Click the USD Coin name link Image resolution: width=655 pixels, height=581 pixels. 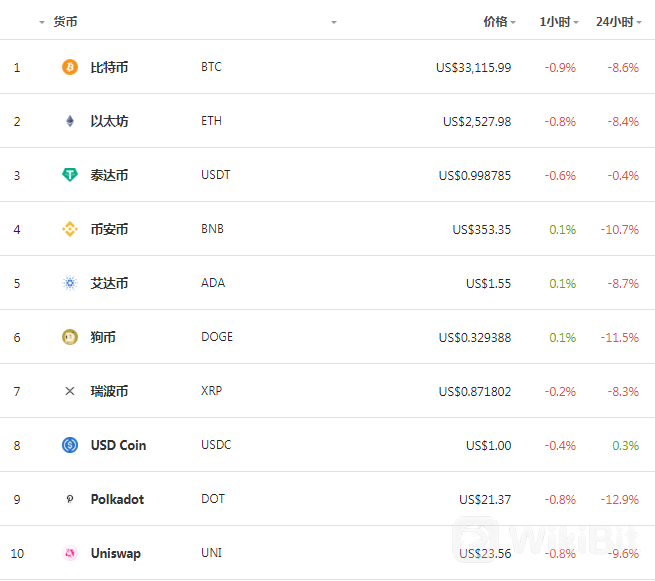click(x=119, y=445)
